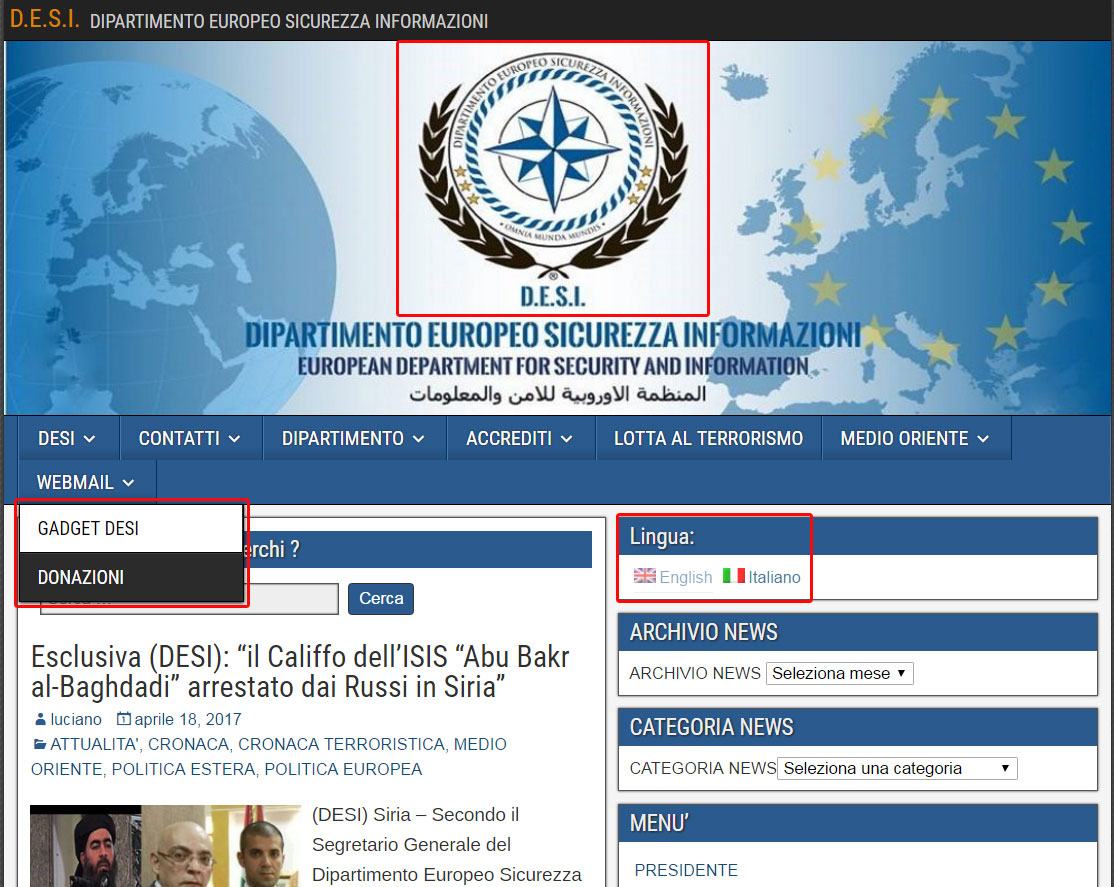Click the search text input field
Screen dimensions: 1114x887
click(189, 598)
